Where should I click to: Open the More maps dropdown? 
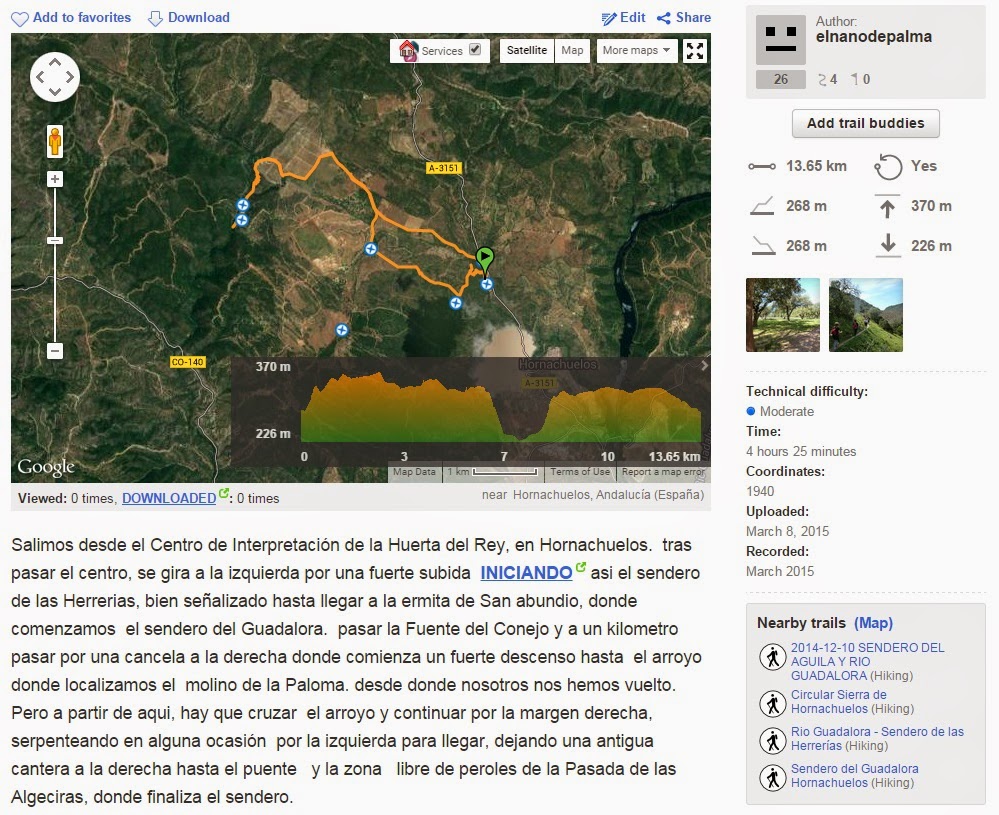tap(636, 50)
